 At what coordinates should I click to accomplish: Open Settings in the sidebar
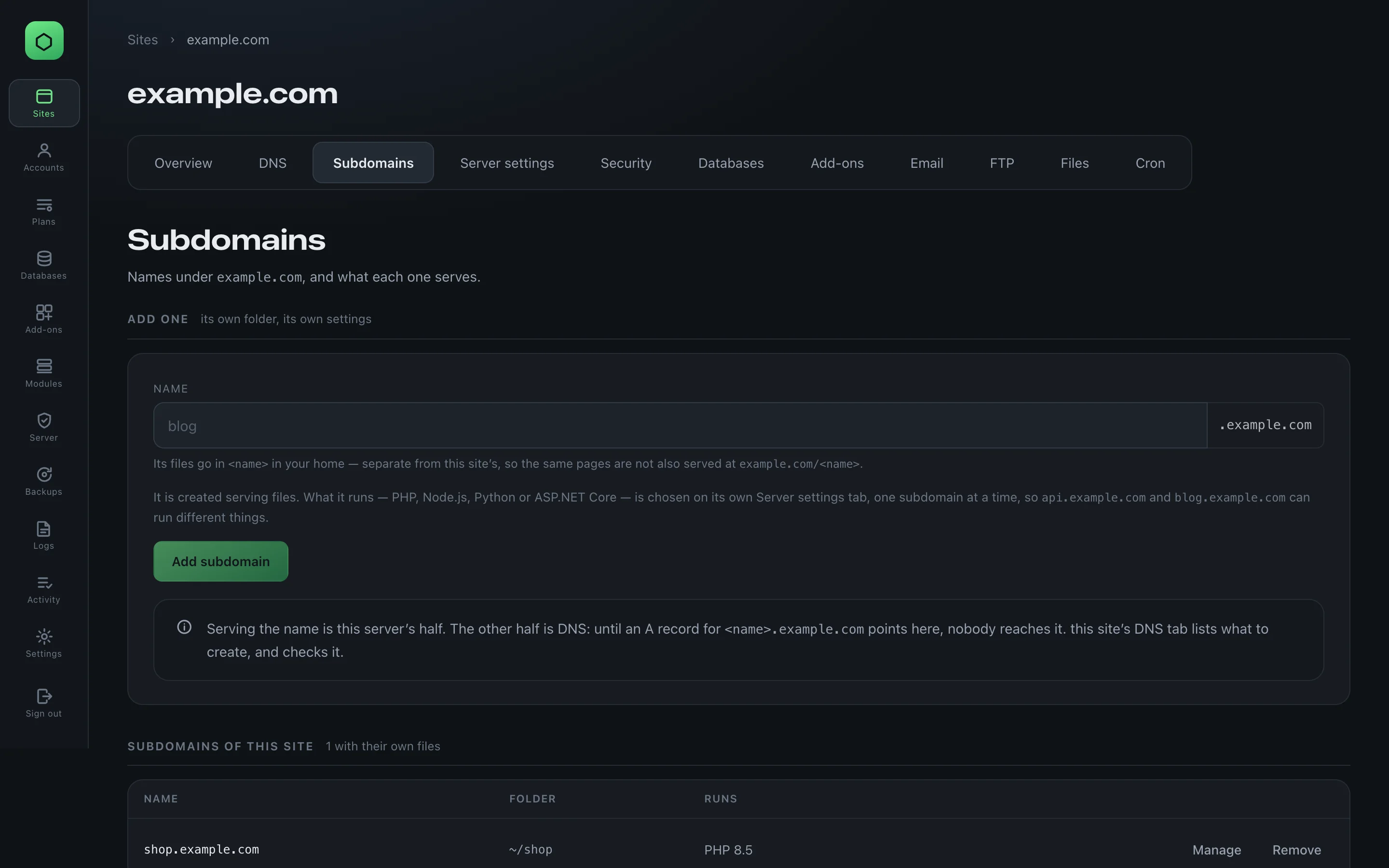click(x=44, y=643)
